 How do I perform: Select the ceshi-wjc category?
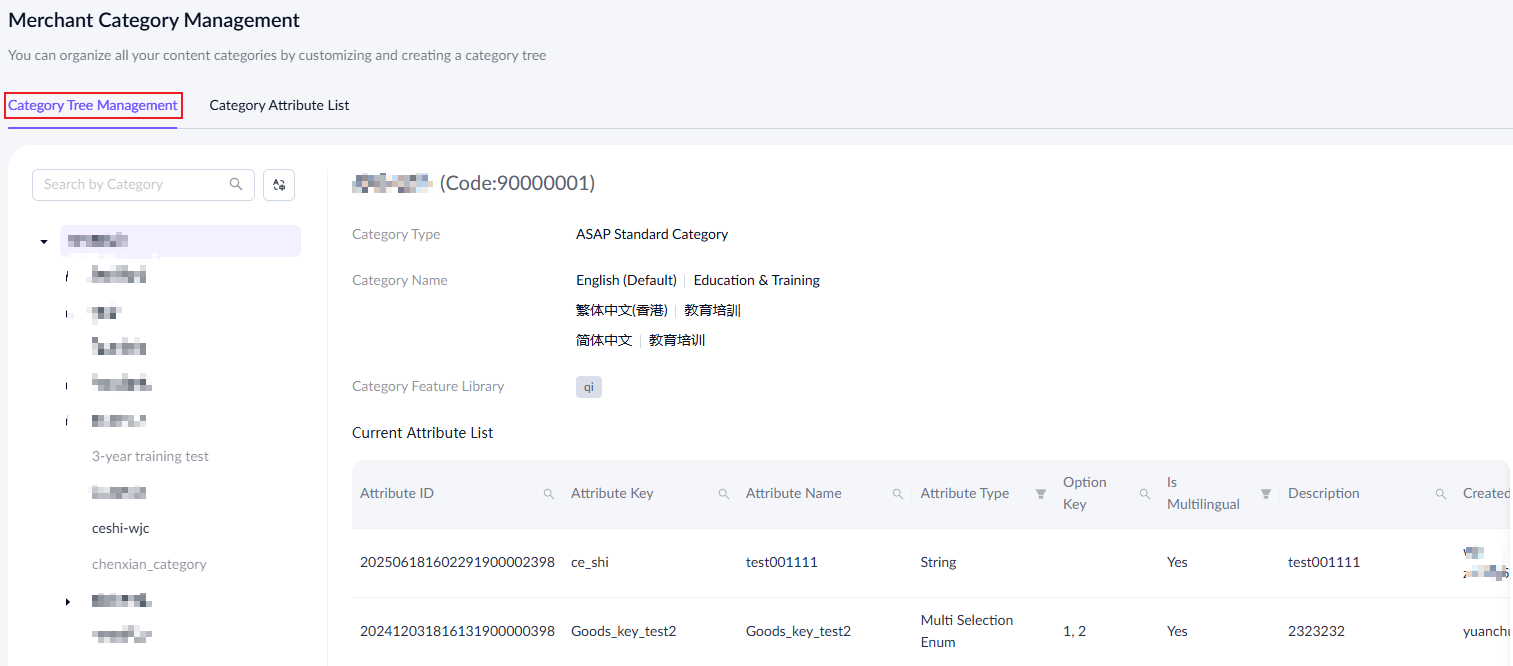click(120, 528)
